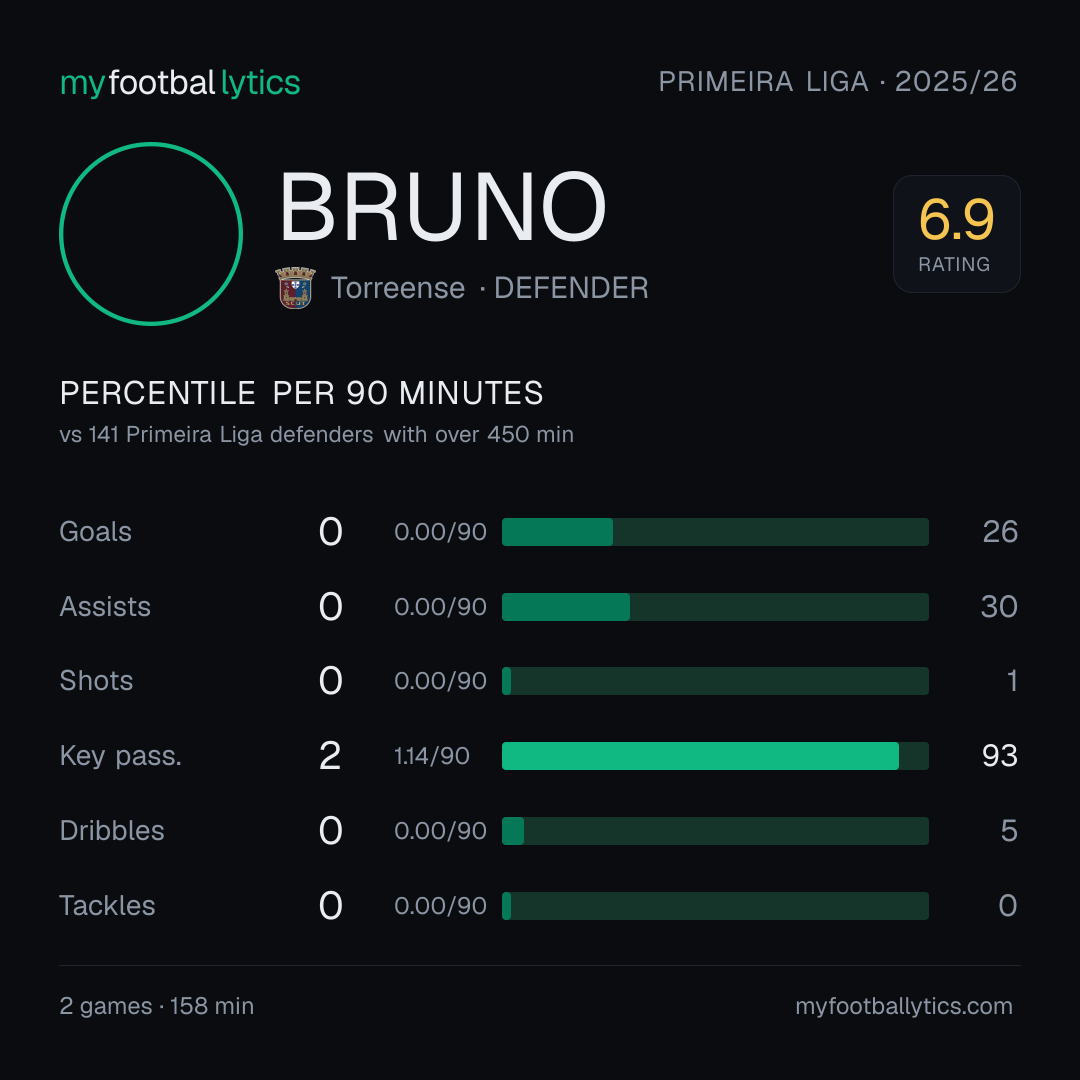This screenshot has width=1080, height=1080.
Task: Select the Assists percentile bar
Action: pyautogui.click(x=715, y=607)
